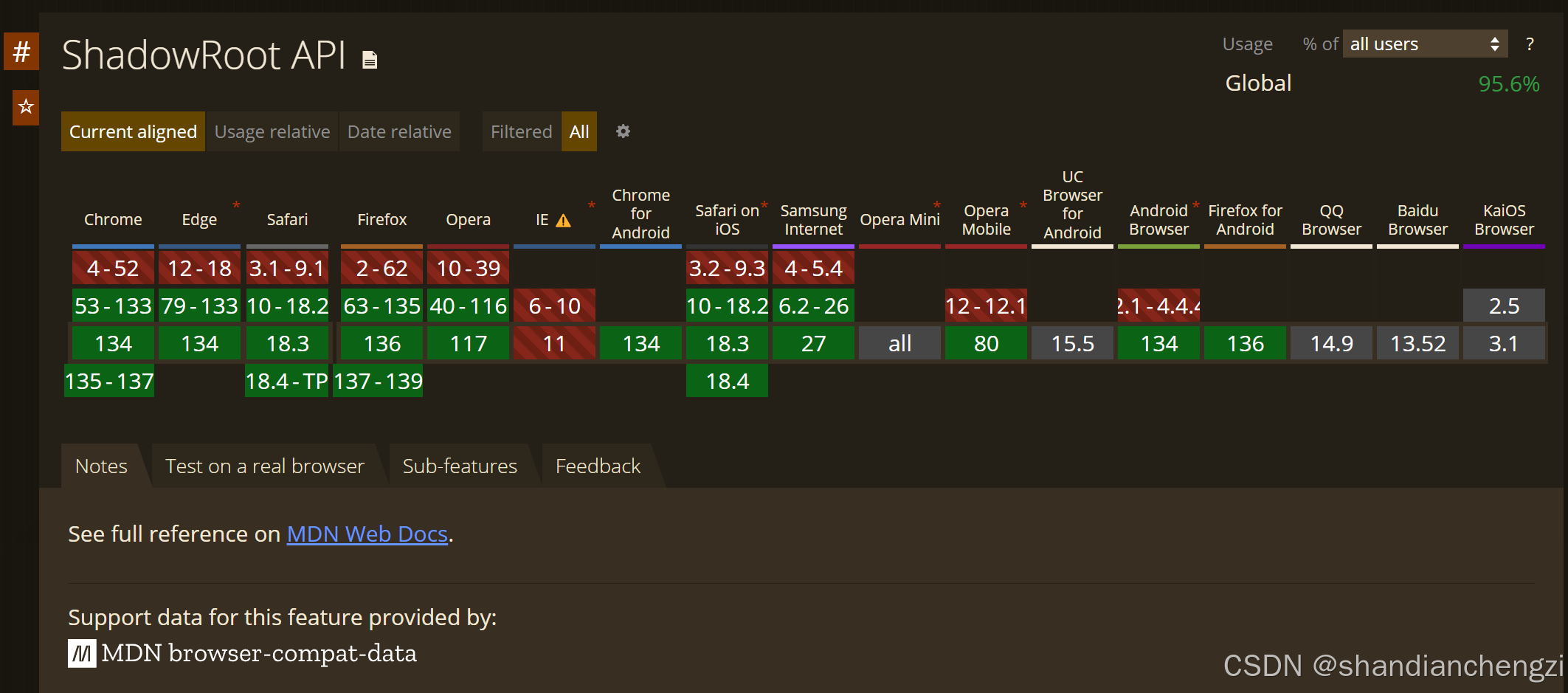Select Opera Mini all cell
The height and width of the screenshot is (693, 1568).
click(899, 343)
